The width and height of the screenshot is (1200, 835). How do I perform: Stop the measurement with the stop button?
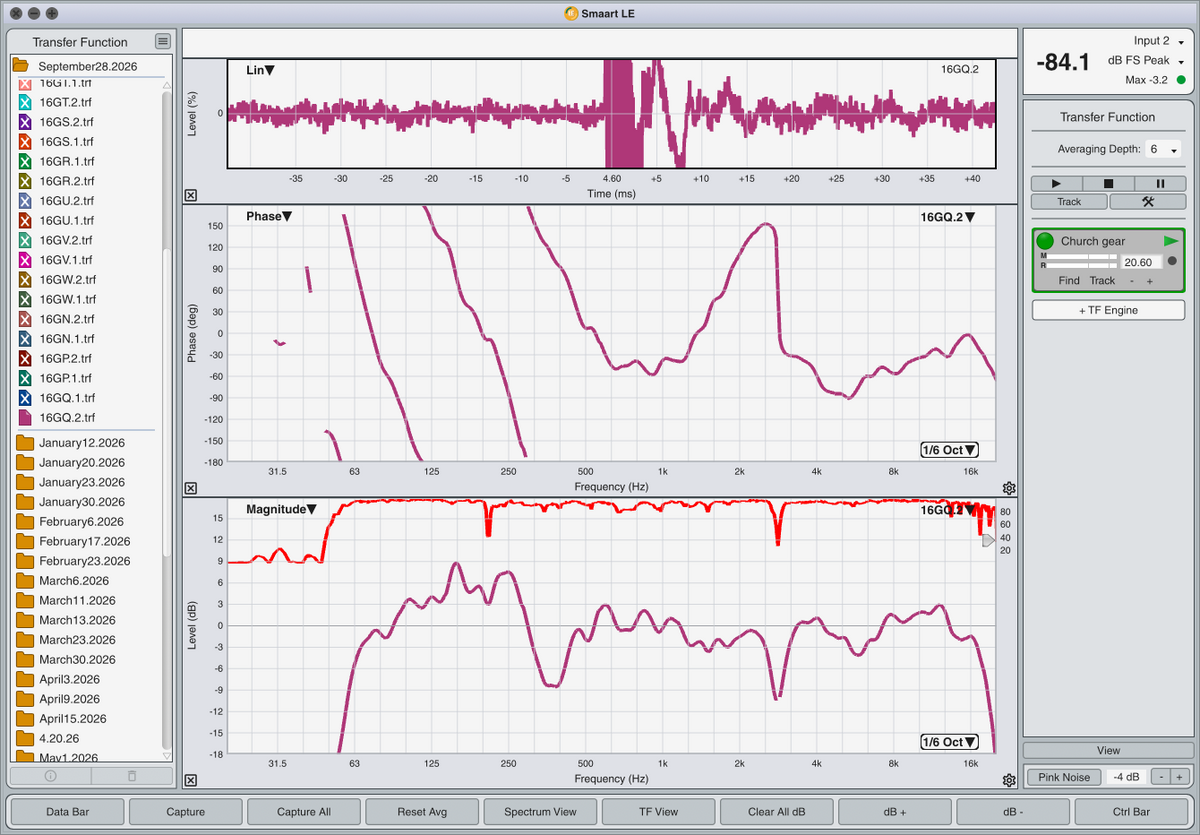click(1108, 183)
